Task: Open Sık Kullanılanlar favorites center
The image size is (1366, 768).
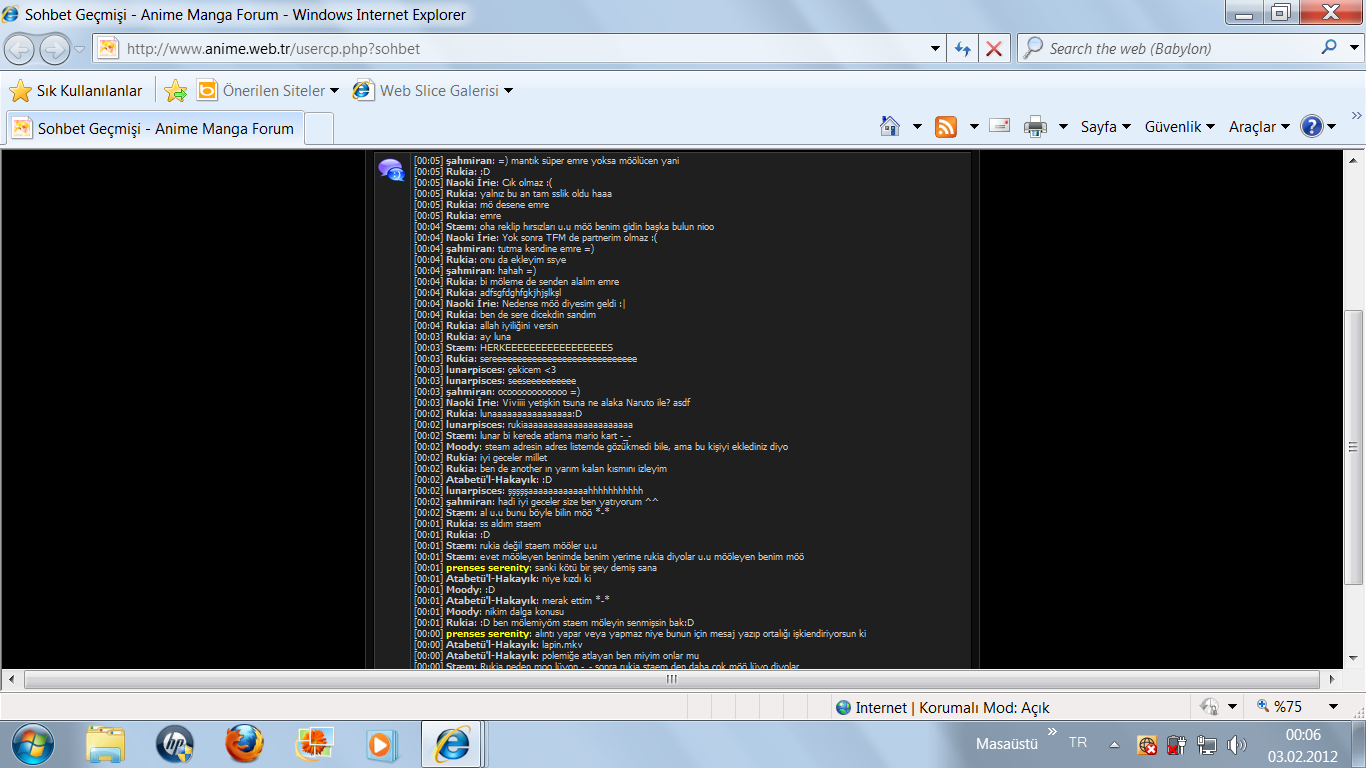Action: coord(76,91)
